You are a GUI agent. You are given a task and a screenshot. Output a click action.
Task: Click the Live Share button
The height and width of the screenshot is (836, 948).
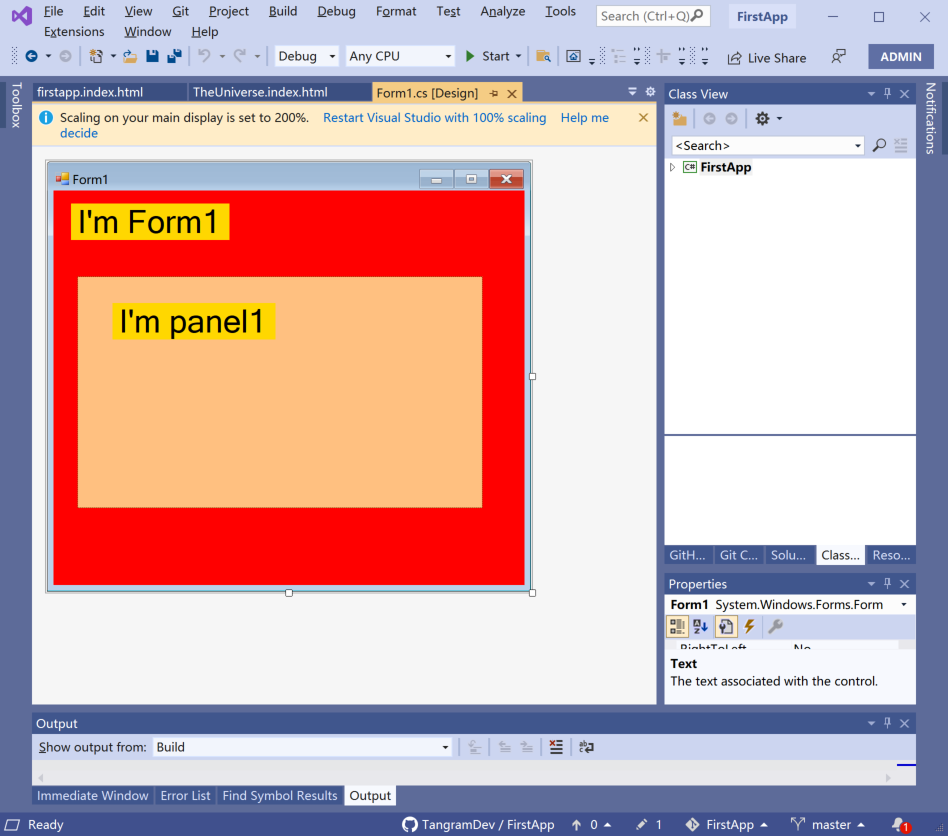[x=767, y=58]
